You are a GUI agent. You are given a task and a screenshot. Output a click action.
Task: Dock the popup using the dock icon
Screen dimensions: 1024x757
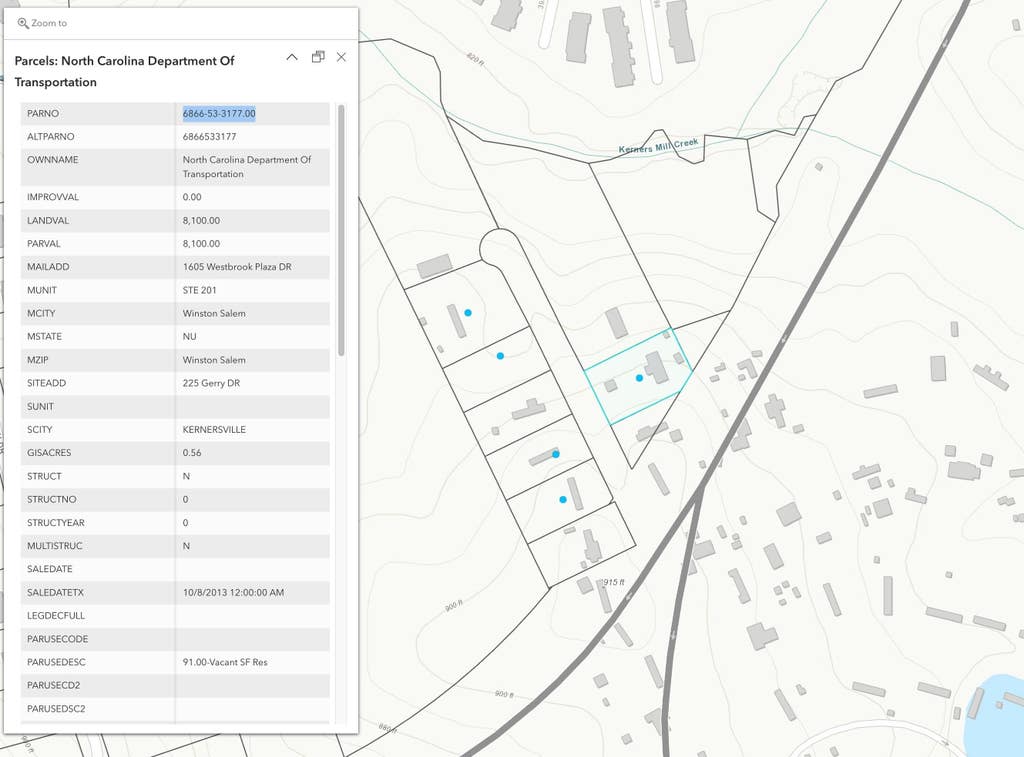(318, 57)
